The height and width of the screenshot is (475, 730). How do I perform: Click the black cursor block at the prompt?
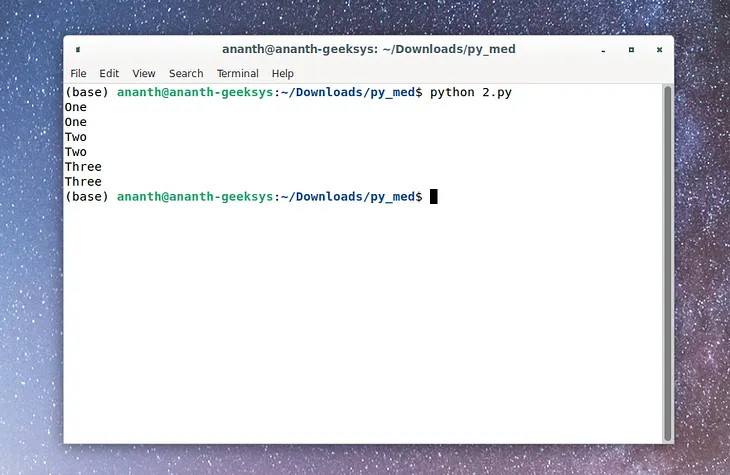(x=433, y=197)
